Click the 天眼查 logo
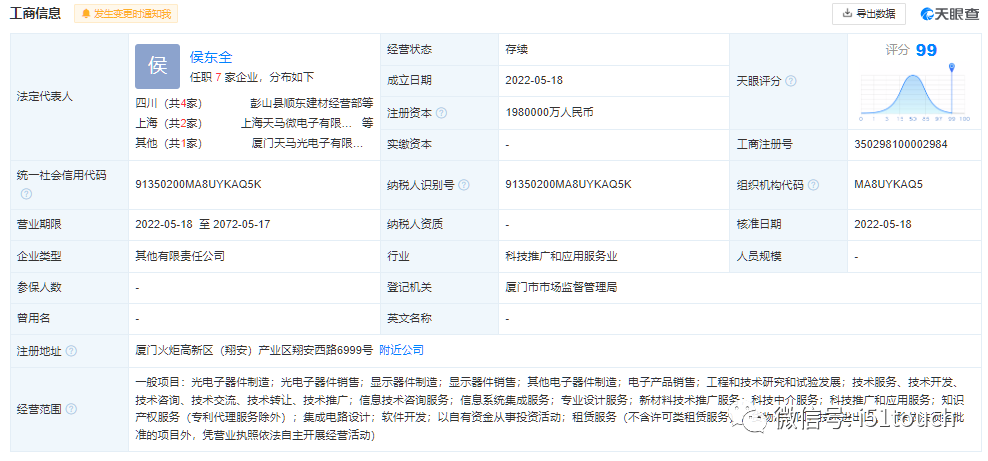The height and width of the screenshot is (461, 988). click(950, 14)
